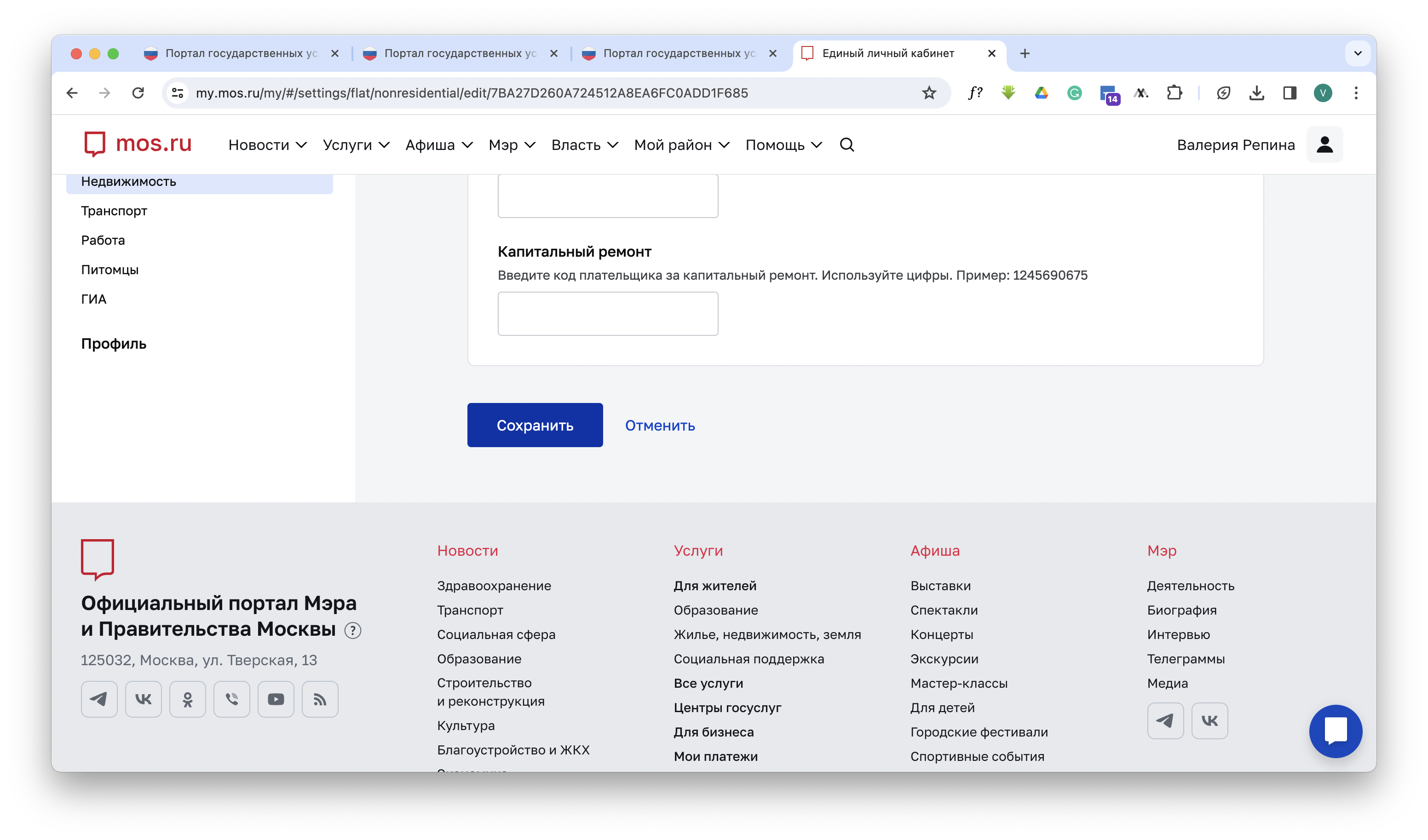Open Chrome downloads icon

1256,93
